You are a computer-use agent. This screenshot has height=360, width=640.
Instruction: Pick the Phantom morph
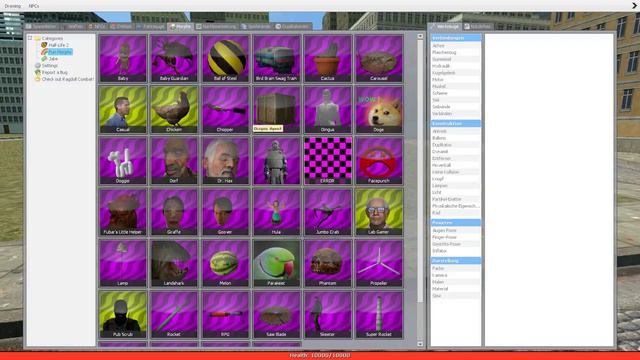(x=328, y=264)
